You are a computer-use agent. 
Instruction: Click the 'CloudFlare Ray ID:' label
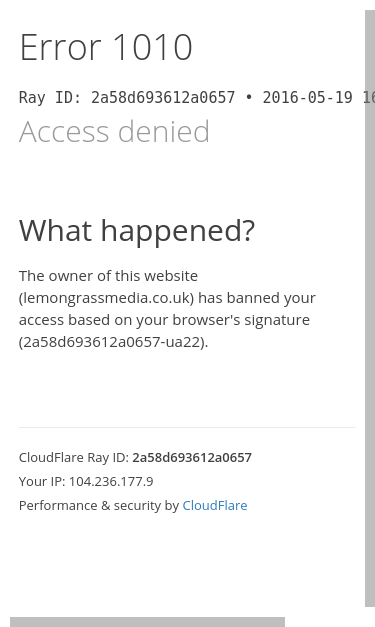click(x=74, y=457)
